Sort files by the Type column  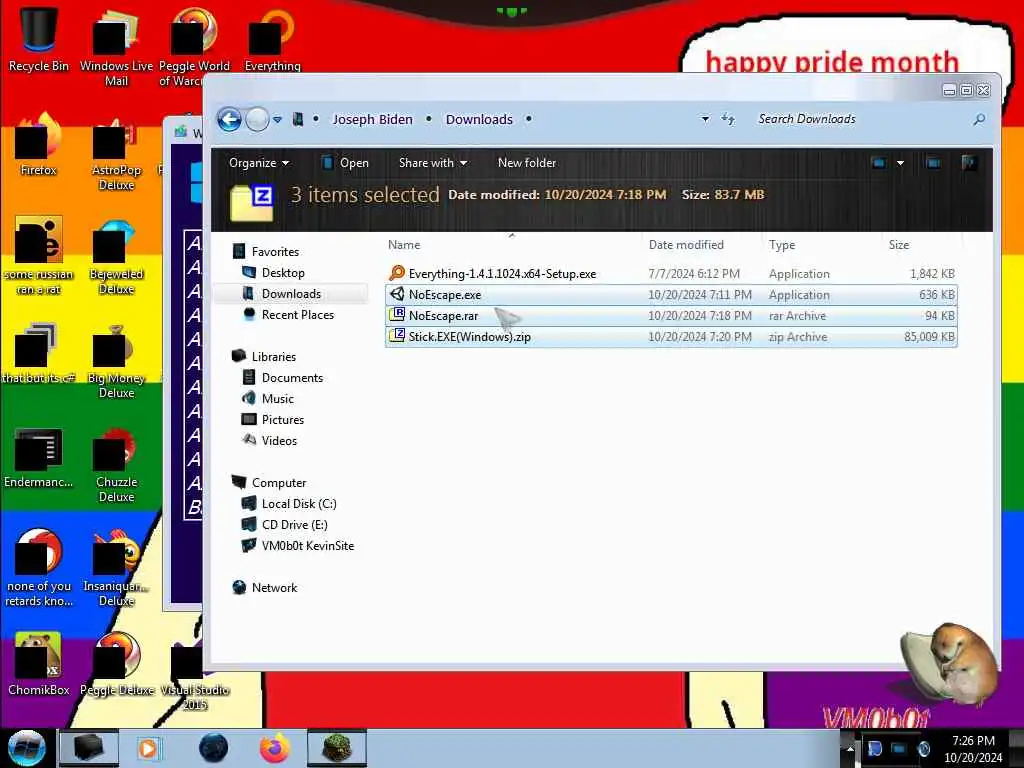pos(782,245)
